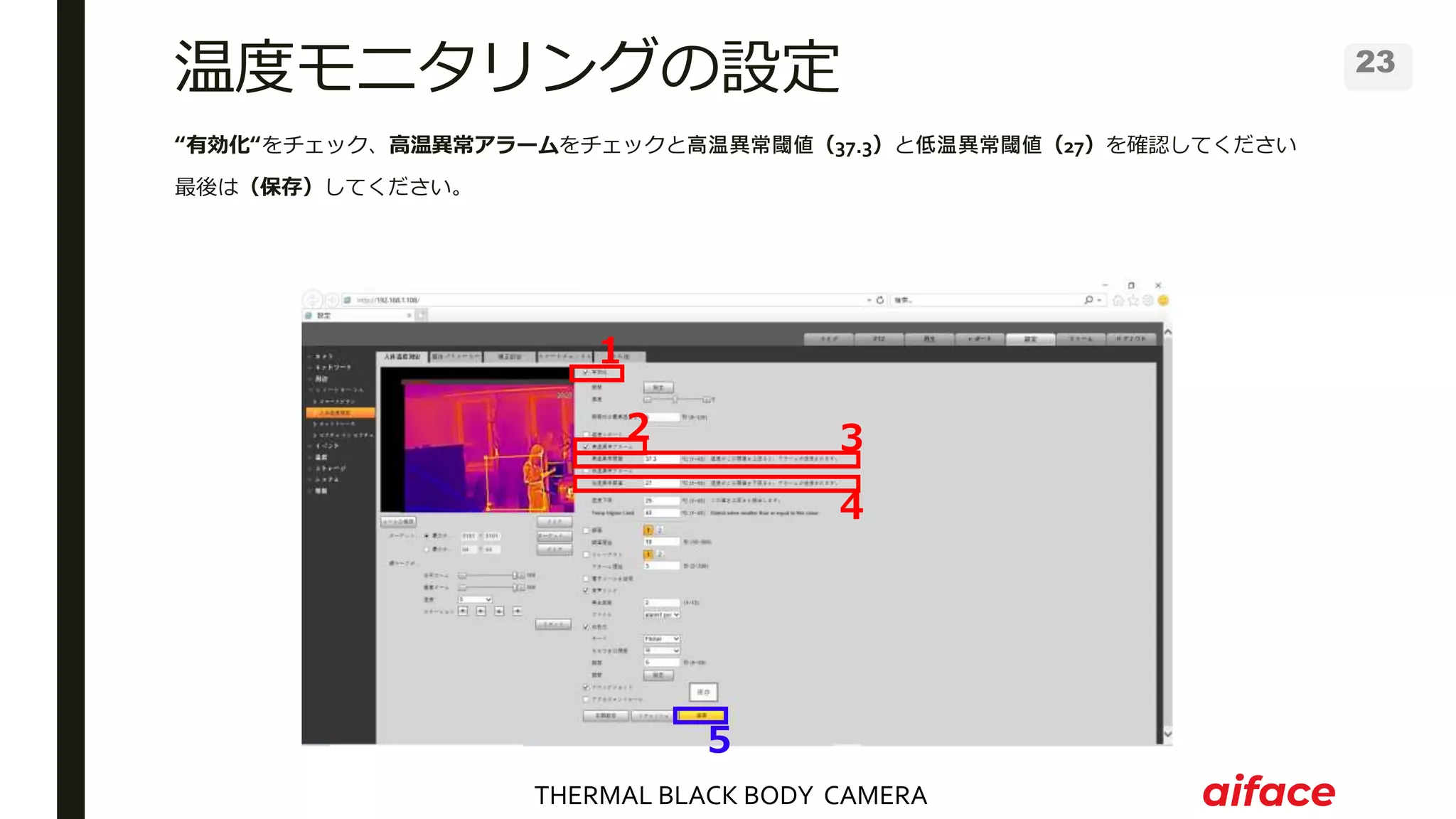This screenshot has width=1456, height=819.
Task: Expand the ネットワーク sidebar item
Action: [x=333, y=368]
